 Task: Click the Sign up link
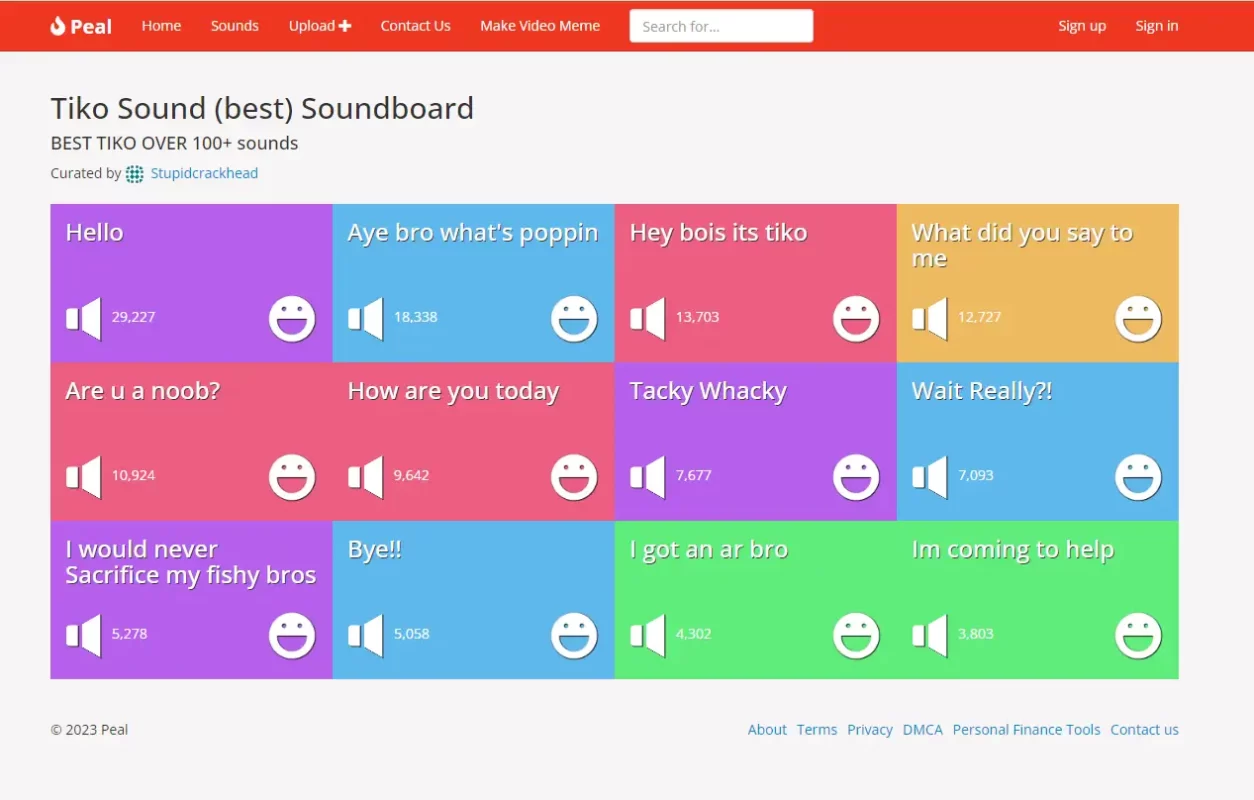coord(1082,26)
